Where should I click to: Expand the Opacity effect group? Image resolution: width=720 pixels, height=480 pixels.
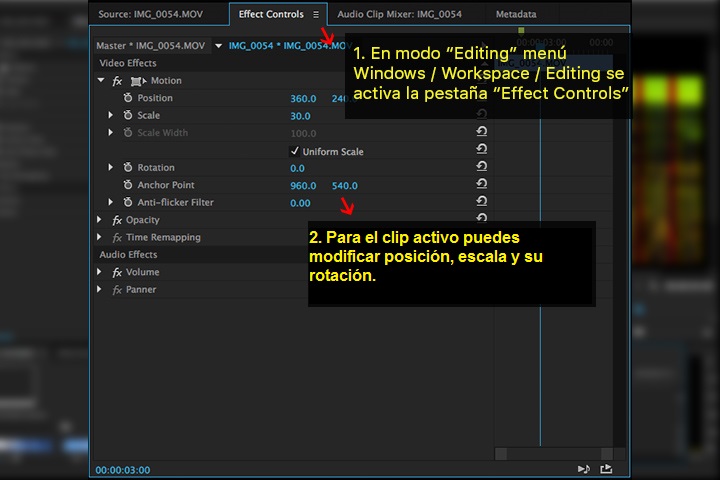tap(99, 220)
